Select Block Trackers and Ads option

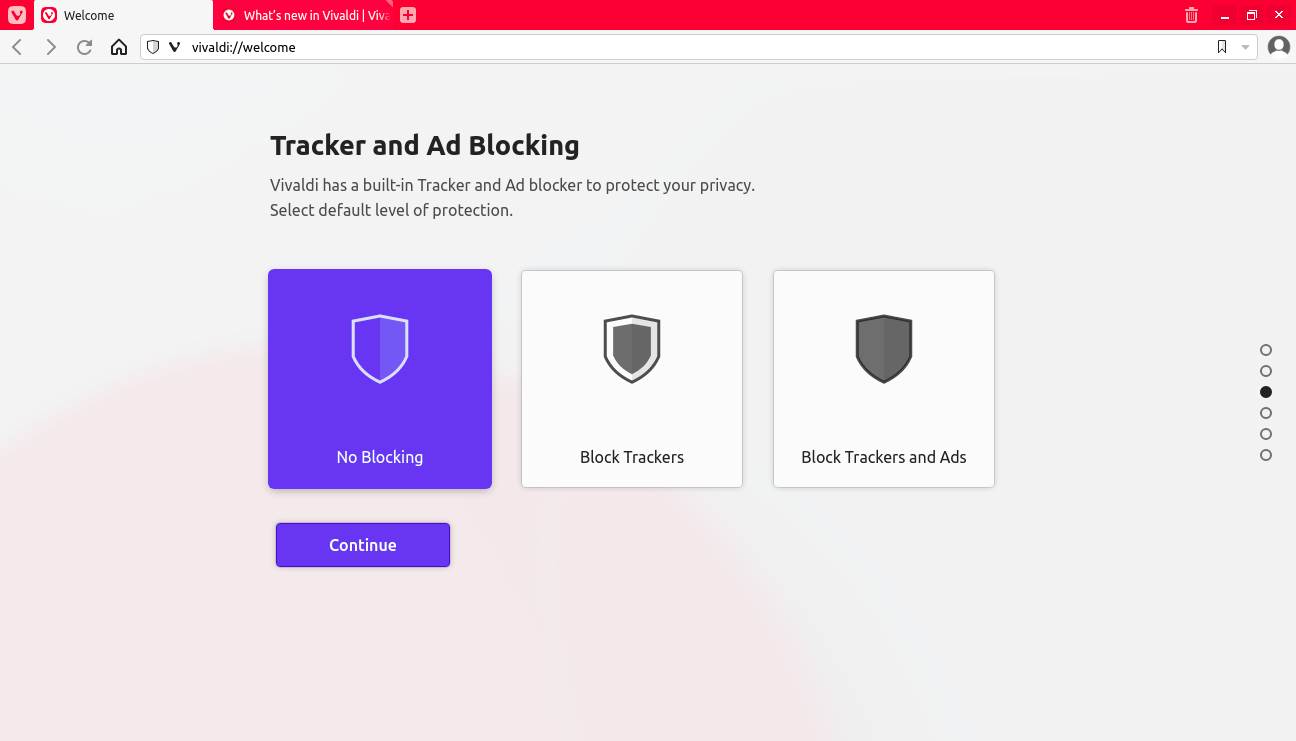(x=884, y=379)
